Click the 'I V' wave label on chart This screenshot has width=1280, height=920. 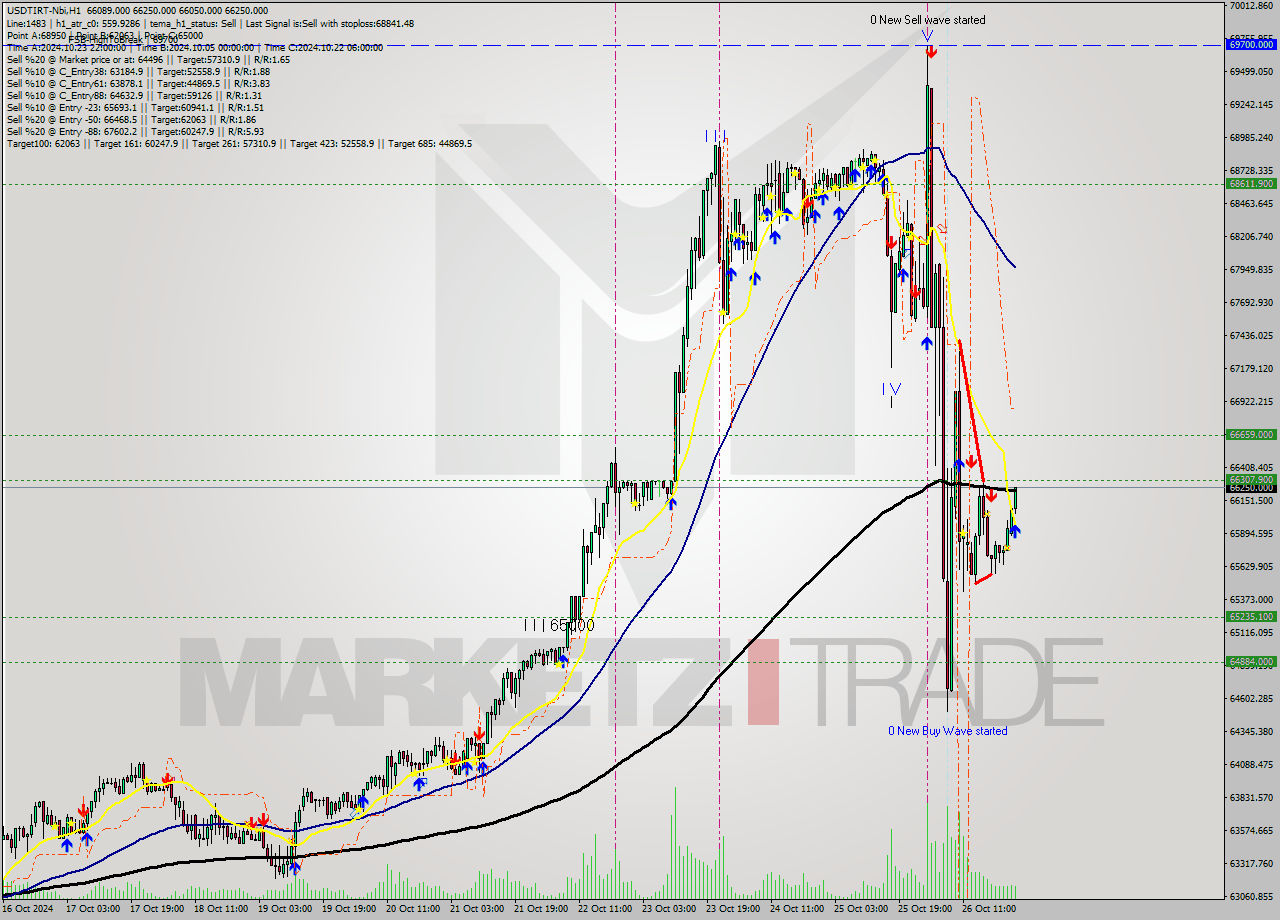coord(892,389)
